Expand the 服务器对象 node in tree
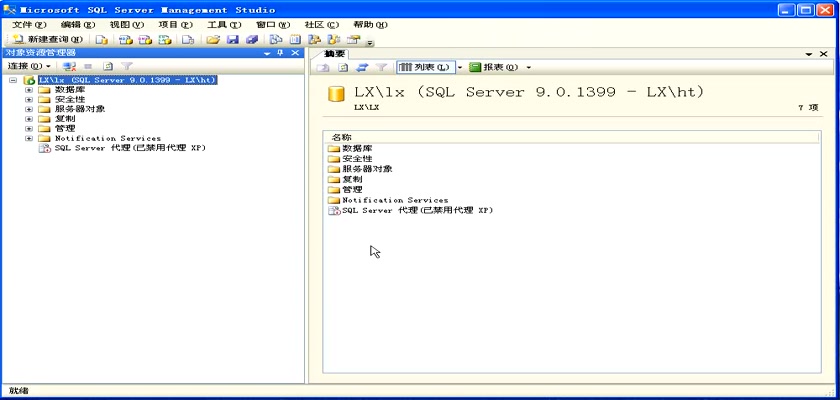 29,109
